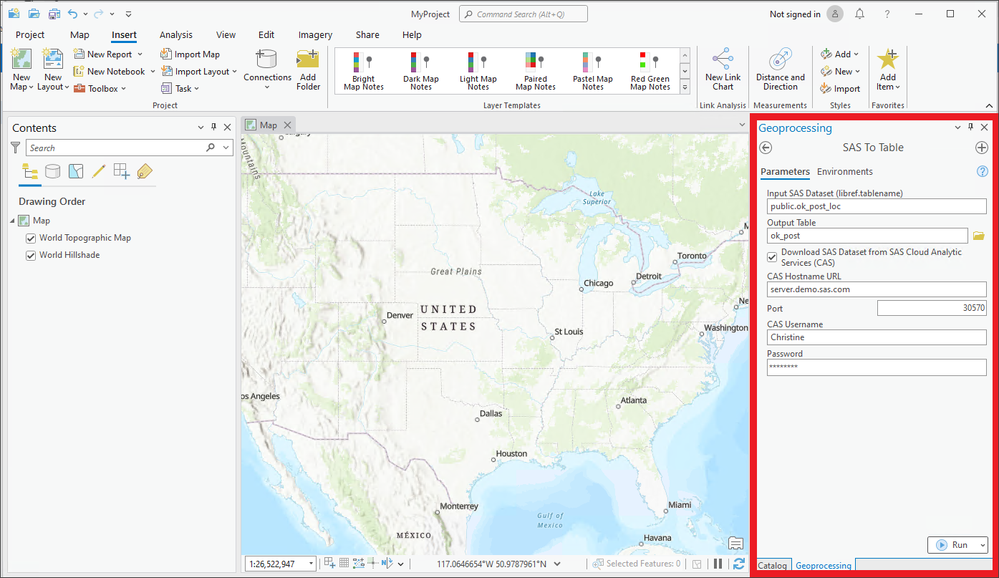Click the plus icon beside SAS To Table
The height and width of the screenshot is (578, 999).
(x=981, y=148)
